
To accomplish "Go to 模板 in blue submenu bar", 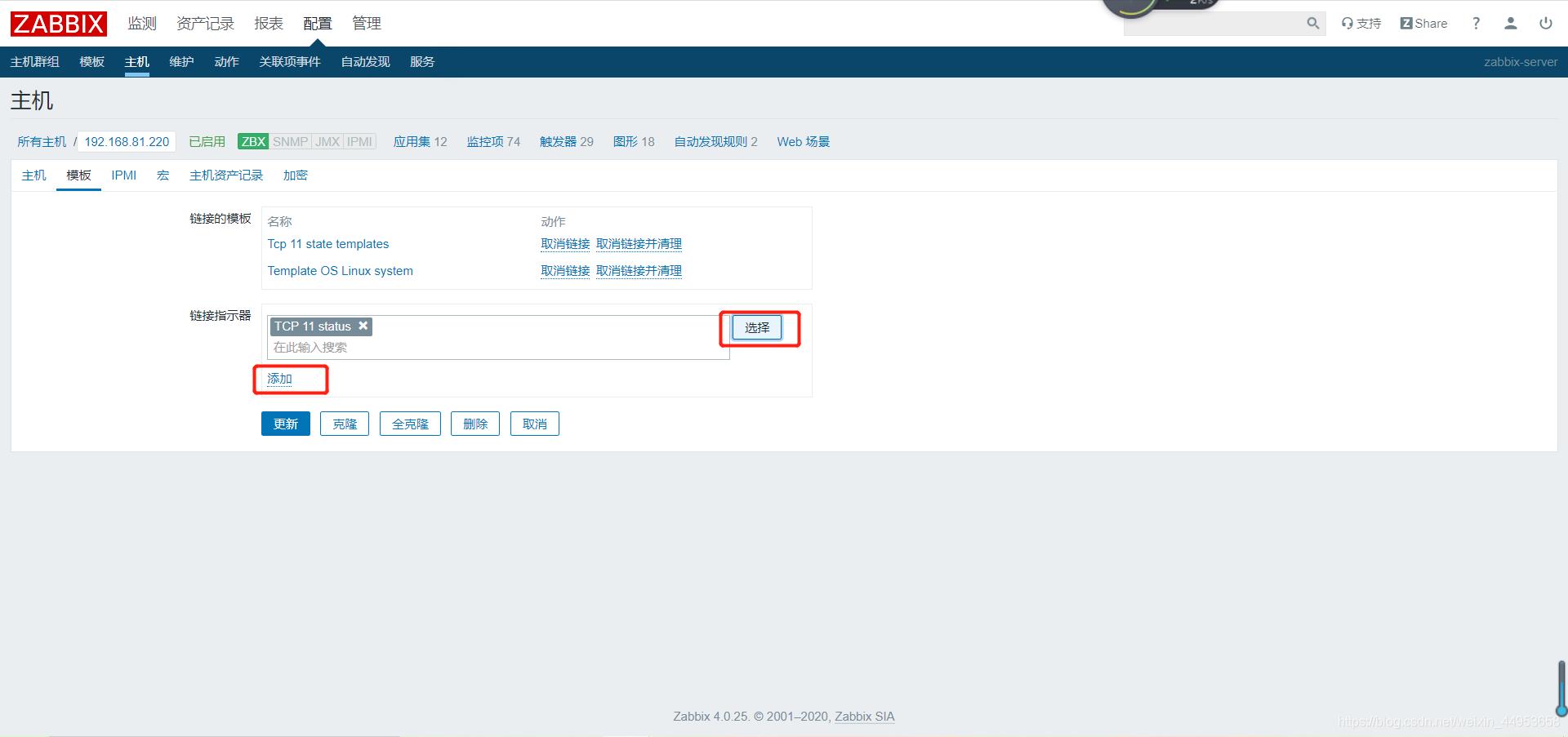I will [92, 62].
